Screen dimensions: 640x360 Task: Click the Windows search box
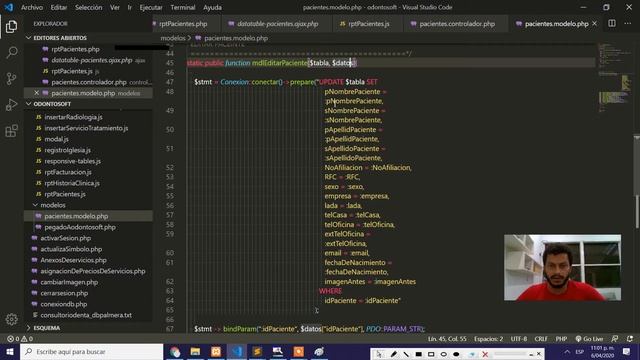[x=91, y=351]
